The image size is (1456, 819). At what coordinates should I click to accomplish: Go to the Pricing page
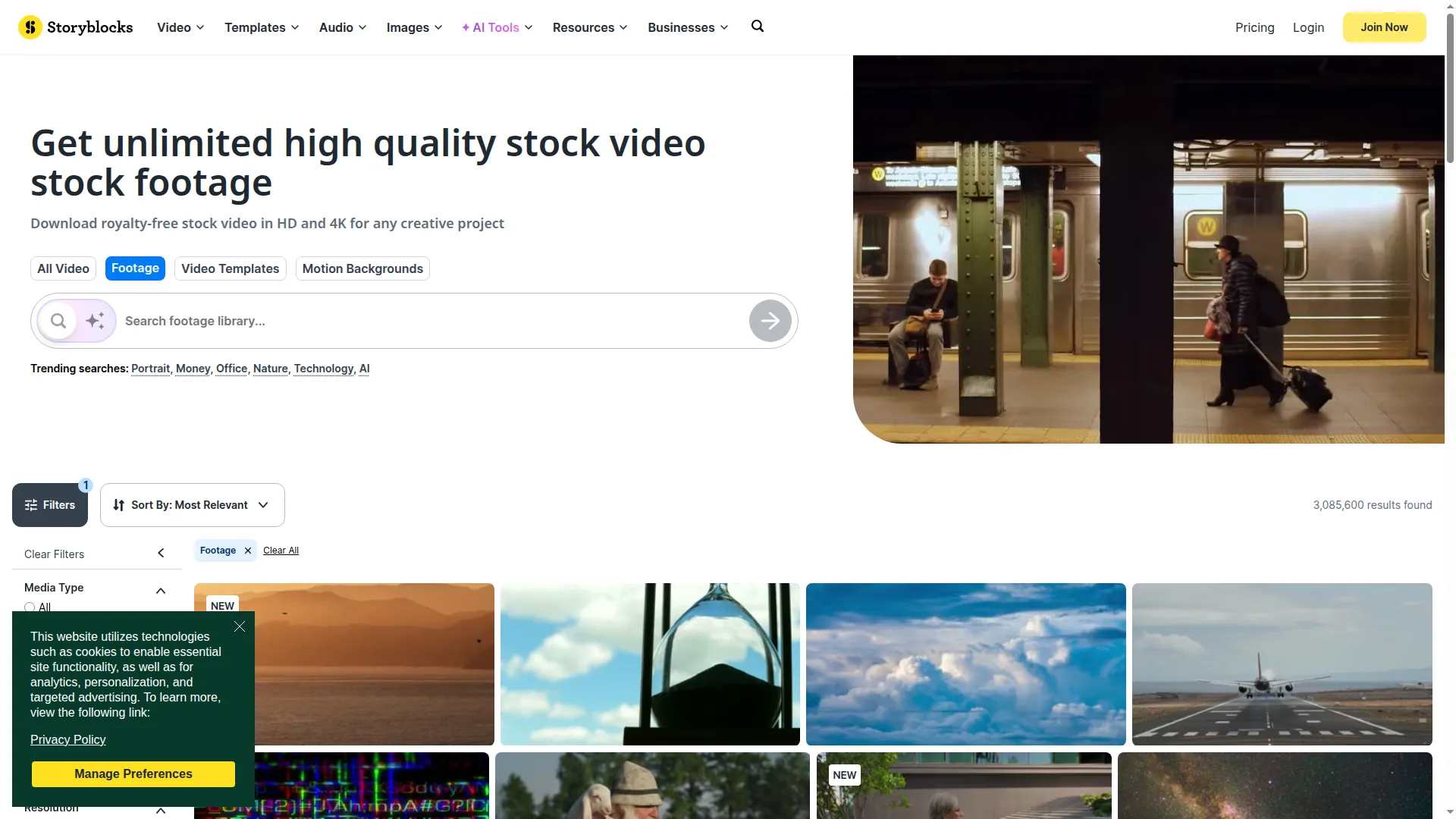[x=1255, y=27]
